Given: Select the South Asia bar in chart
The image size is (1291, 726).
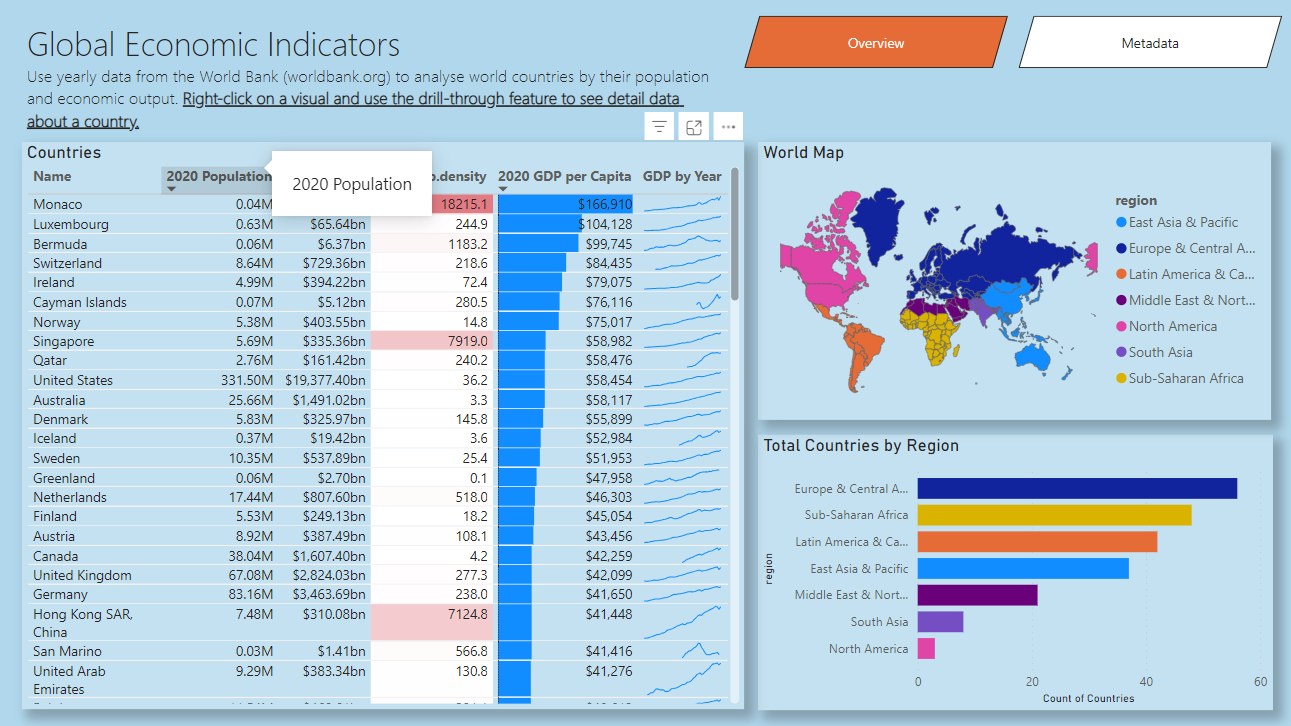Looking at the screenshot, I should point(940,622).
